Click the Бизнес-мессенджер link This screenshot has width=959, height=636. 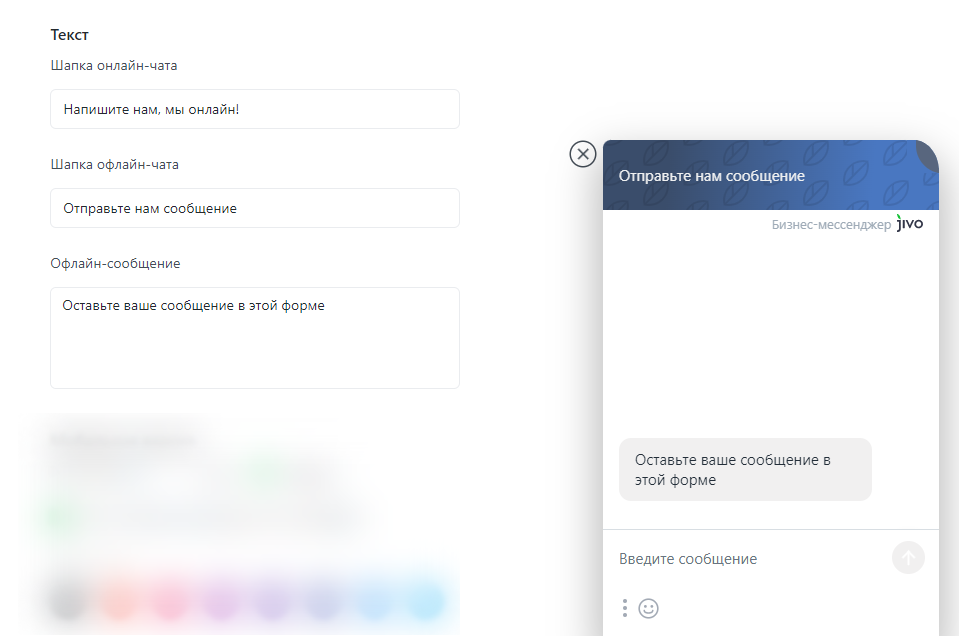[x=831, y=224]
